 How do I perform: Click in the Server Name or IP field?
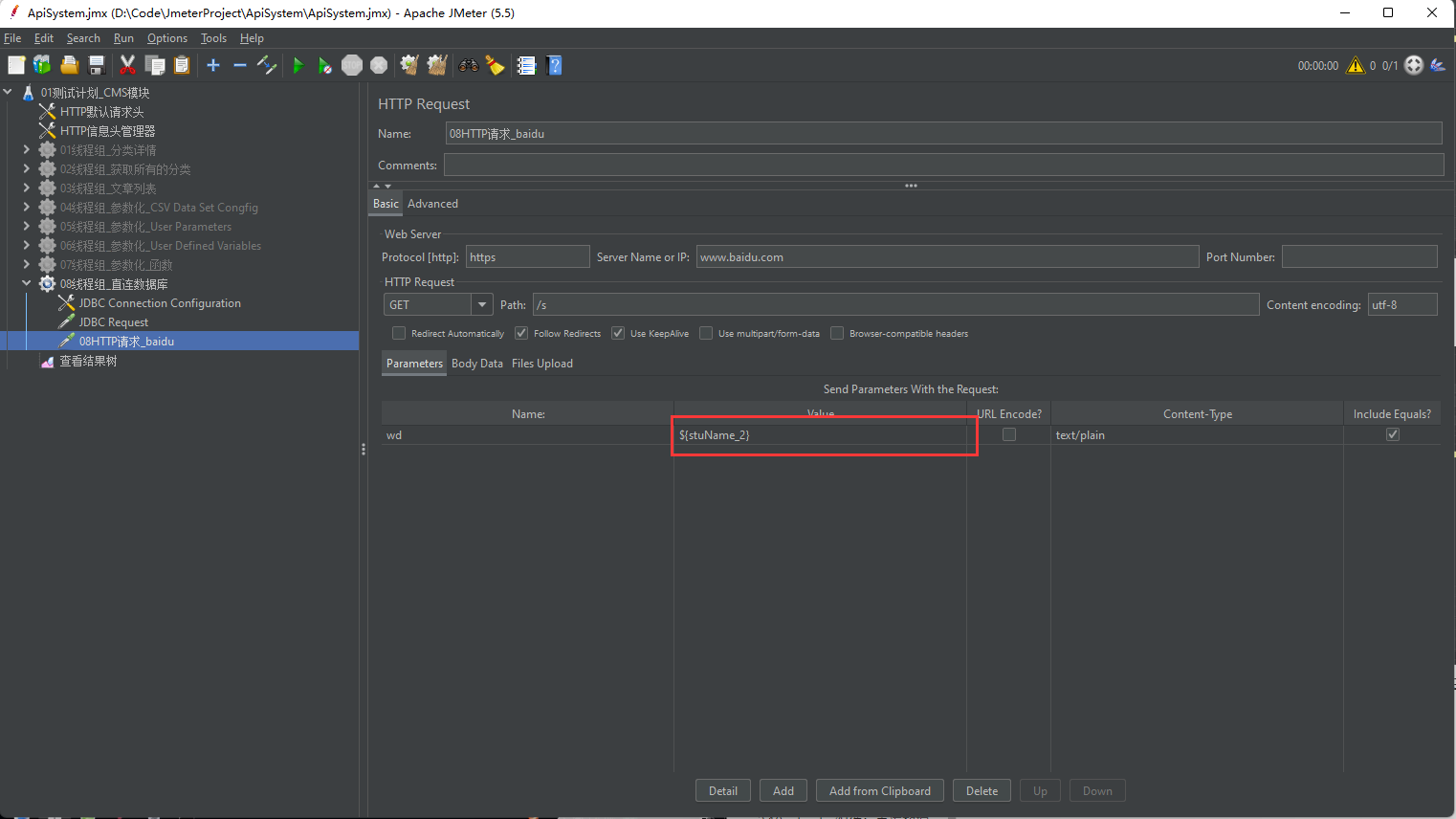947,256
